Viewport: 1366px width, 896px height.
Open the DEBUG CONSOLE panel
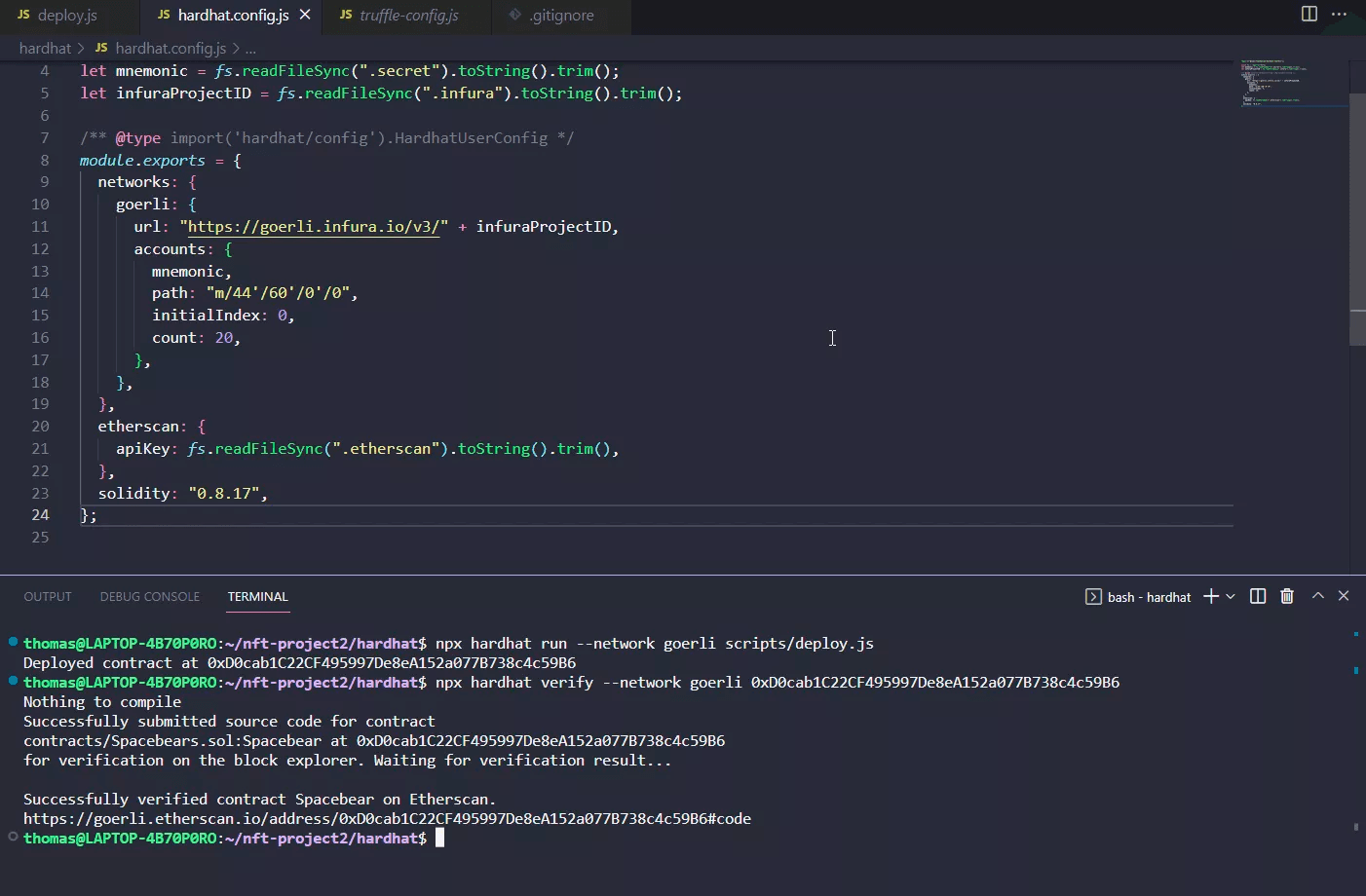tap(150, 597)
